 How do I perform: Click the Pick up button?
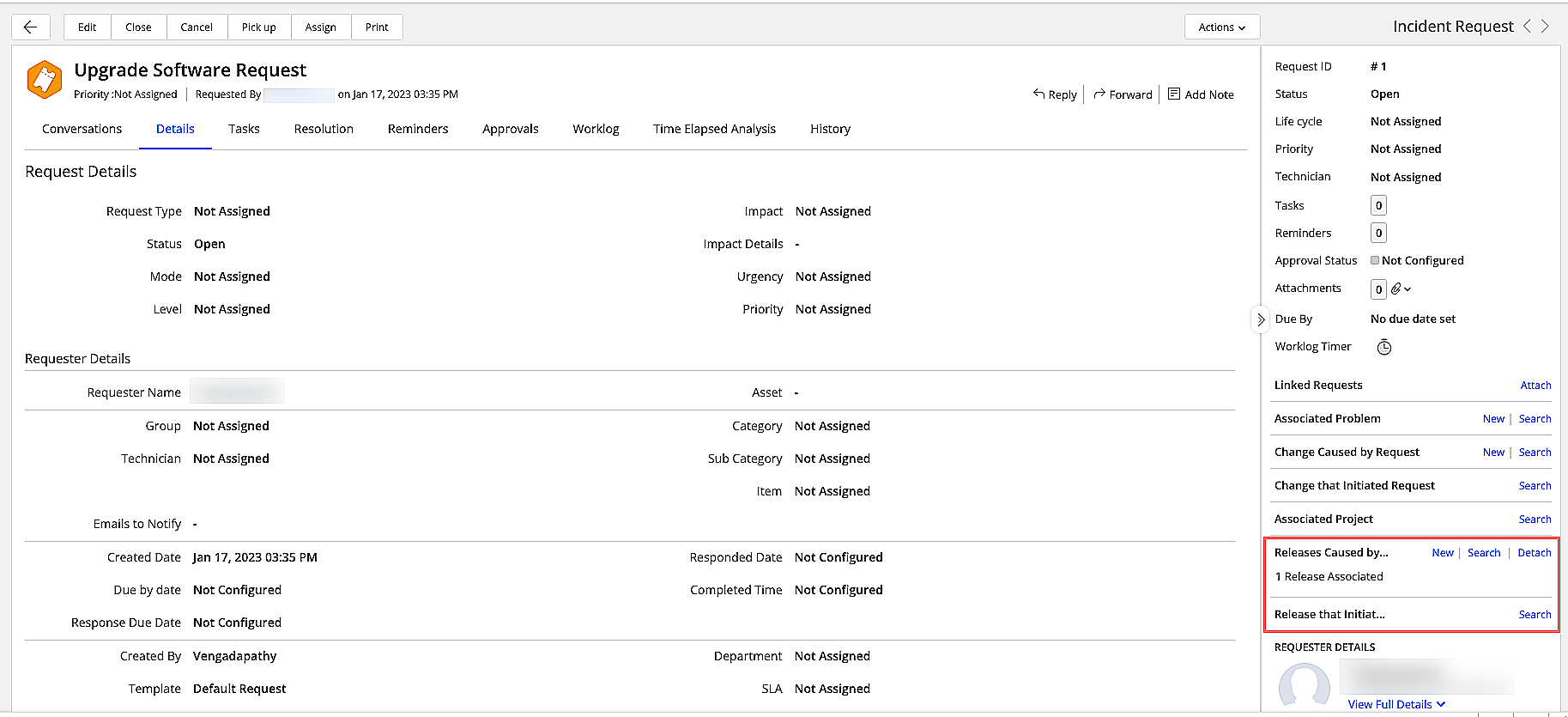(x=258, y=27)
